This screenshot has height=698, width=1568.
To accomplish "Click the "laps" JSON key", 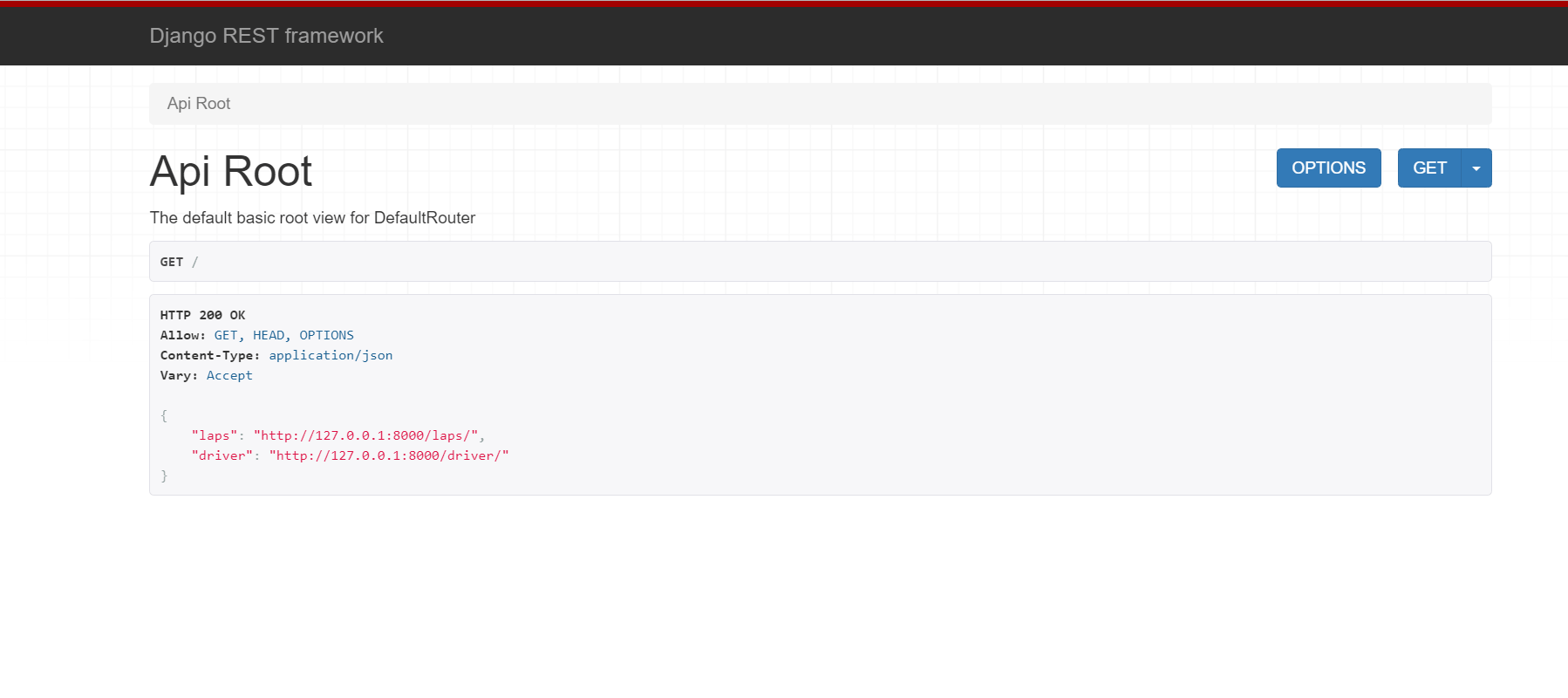I will pyautogui.click(x=214, y=435).
